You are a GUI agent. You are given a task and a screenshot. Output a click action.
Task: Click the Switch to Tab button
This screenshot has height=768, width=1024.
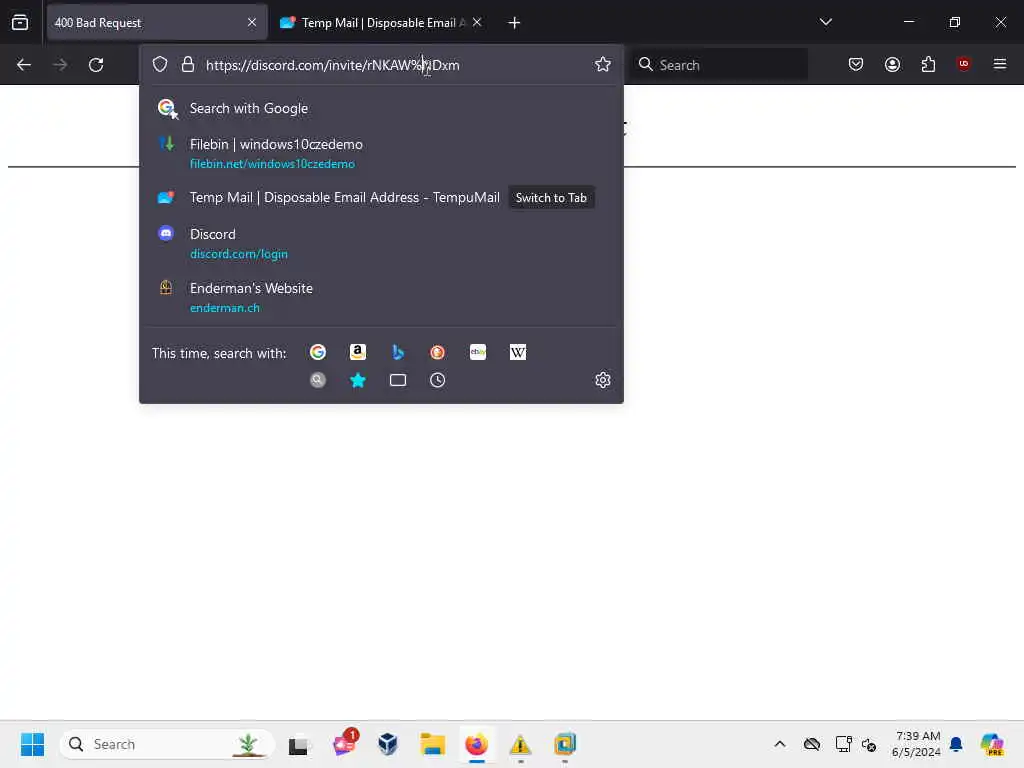(551, 198)
